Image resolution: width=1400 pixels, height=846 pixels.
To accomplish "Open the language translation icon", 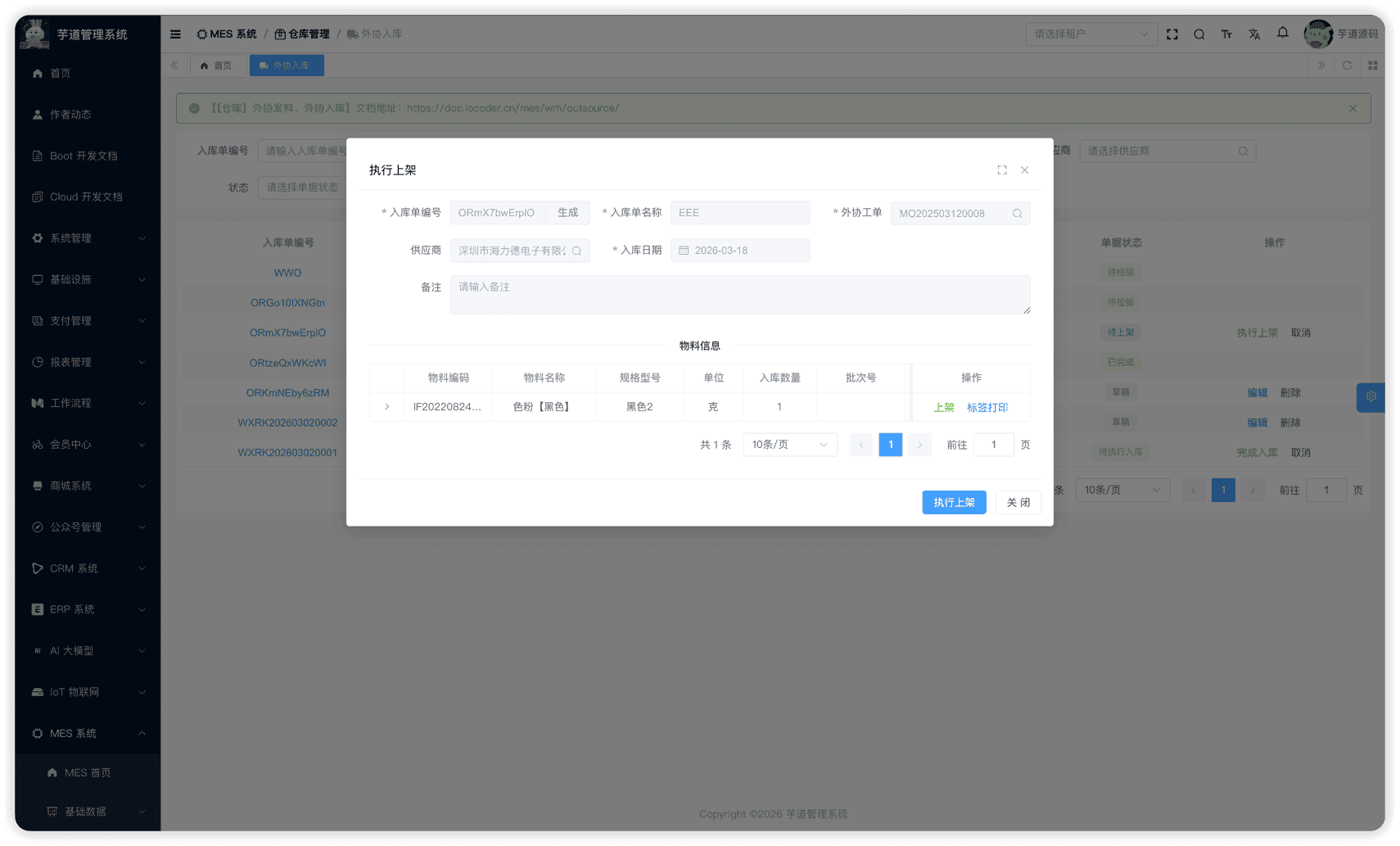I will click(x=1254, y=34).
